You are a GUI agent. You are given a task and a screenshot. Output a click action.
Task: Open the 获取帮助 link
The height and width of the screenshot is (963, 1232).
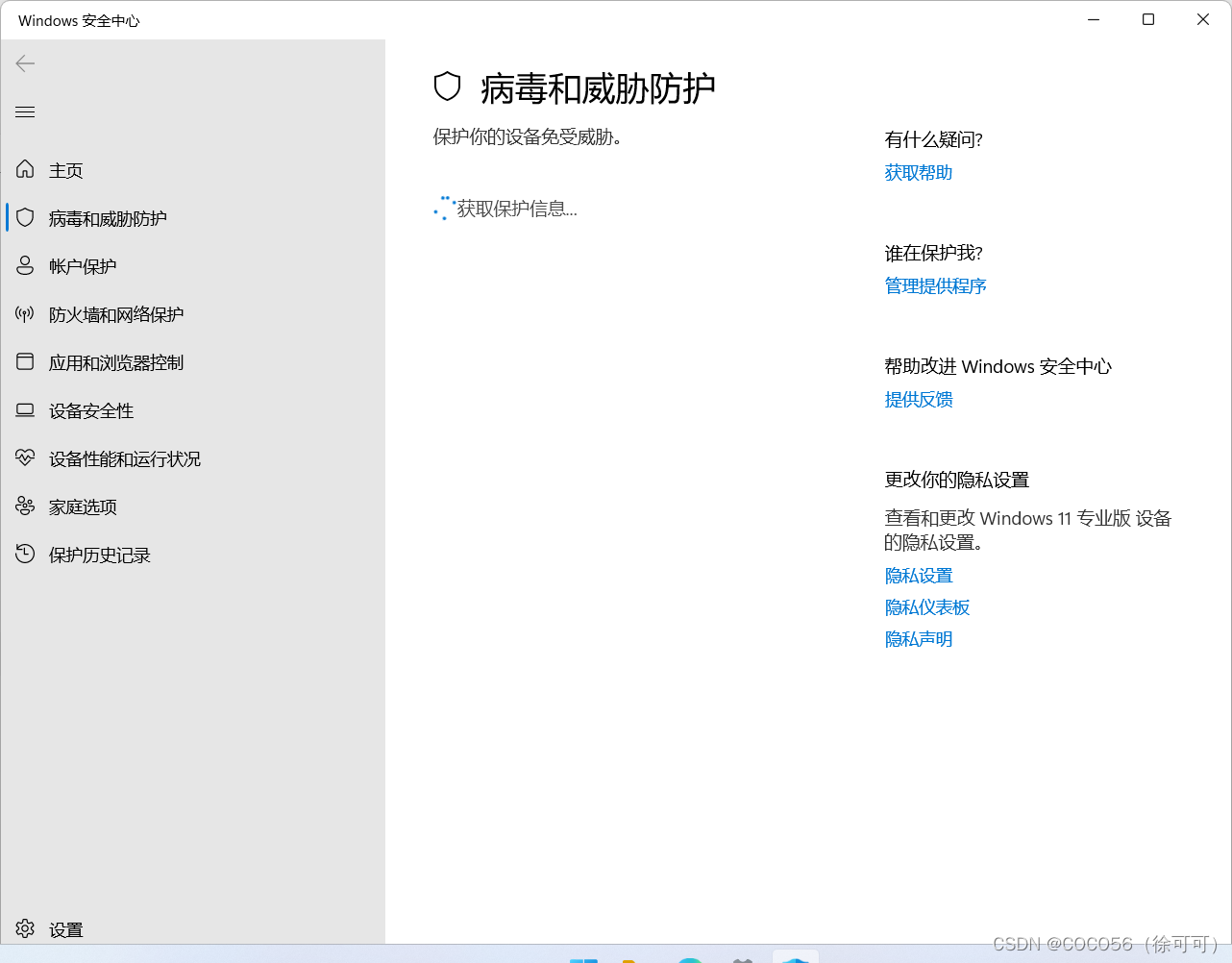tap(919, 173)
